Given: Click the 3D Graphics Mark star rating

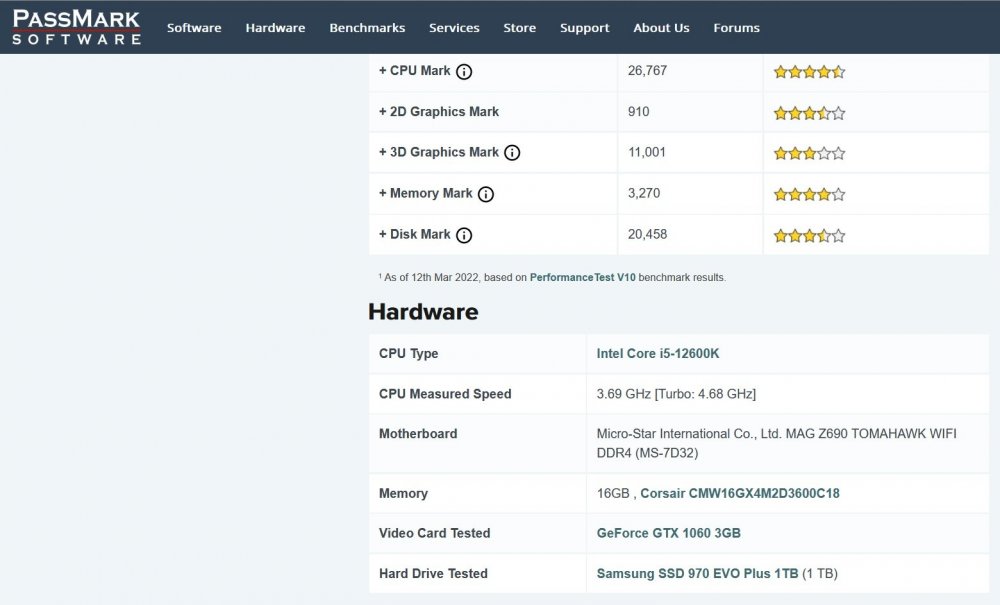Looking at the screenshot, I should [809, 154].
